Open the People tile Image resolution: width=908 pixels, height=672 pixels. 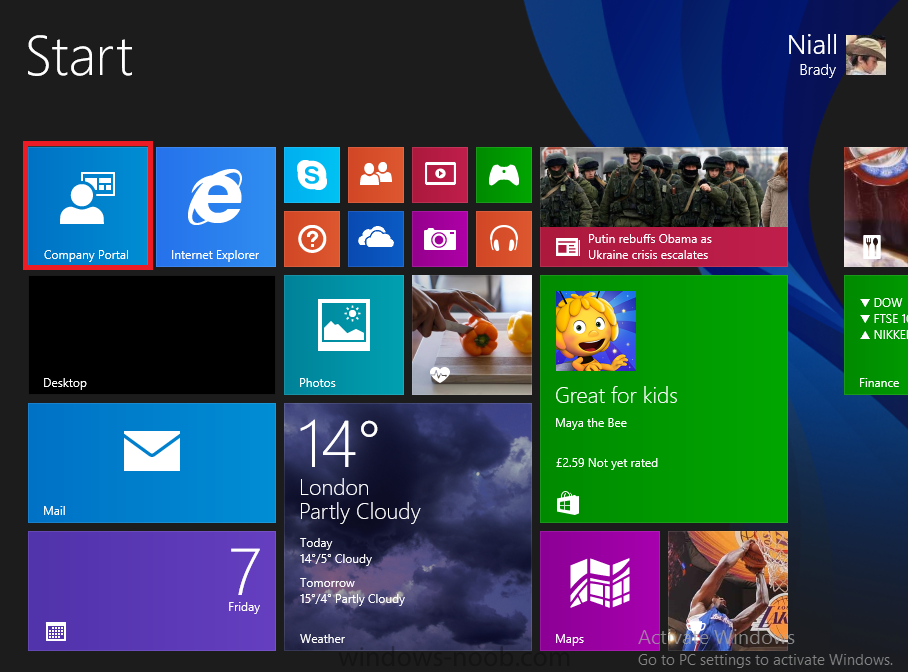[376, 175]
